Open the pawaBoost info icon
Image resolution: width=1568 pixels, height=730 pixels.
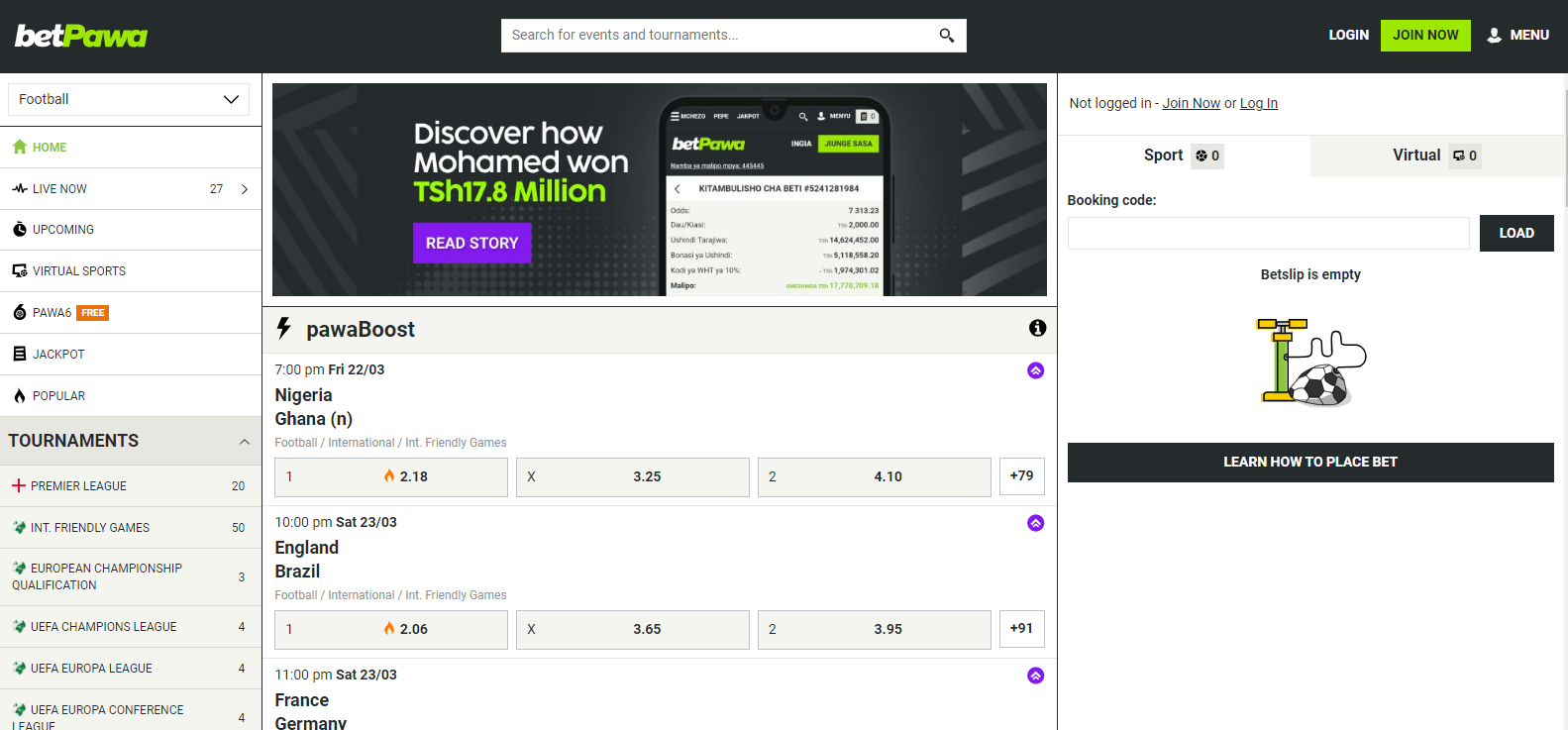point(1037,328)
